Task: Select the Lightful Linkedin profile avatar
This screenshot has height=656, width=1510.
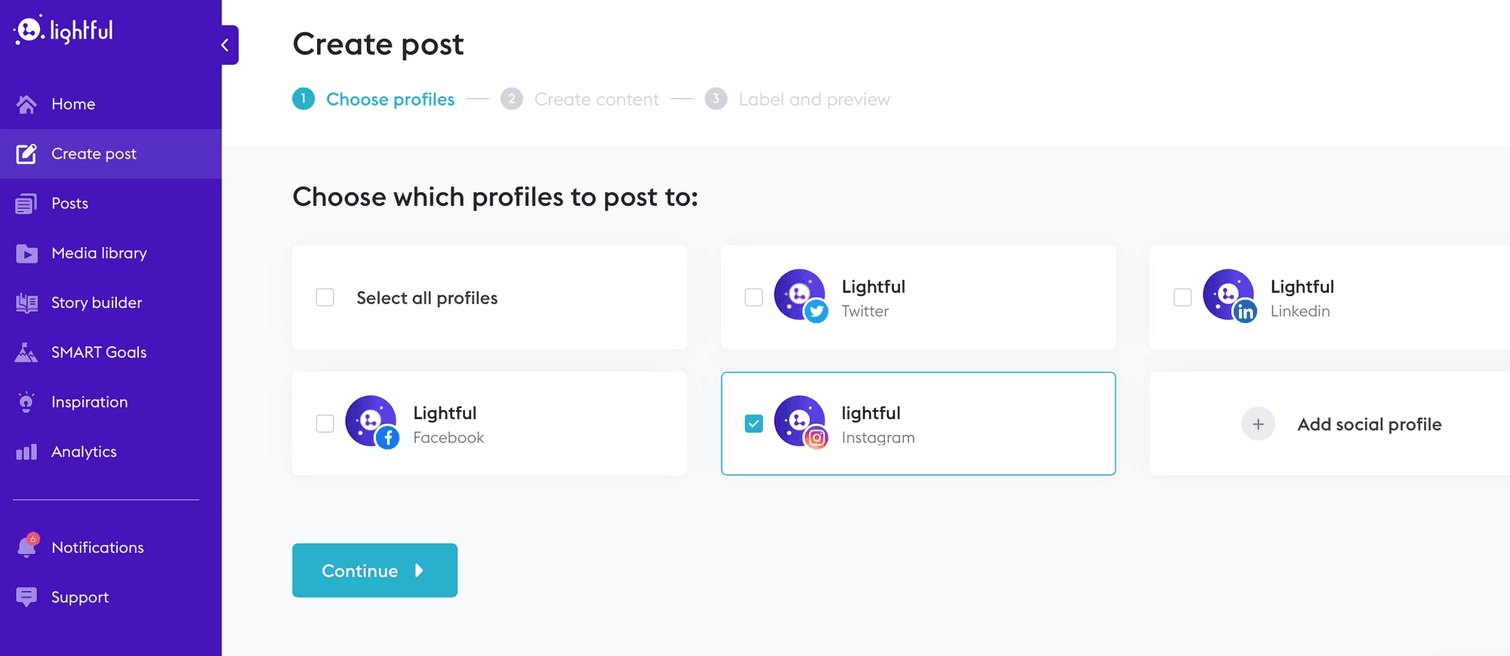Action: (x=1228, y=295)
